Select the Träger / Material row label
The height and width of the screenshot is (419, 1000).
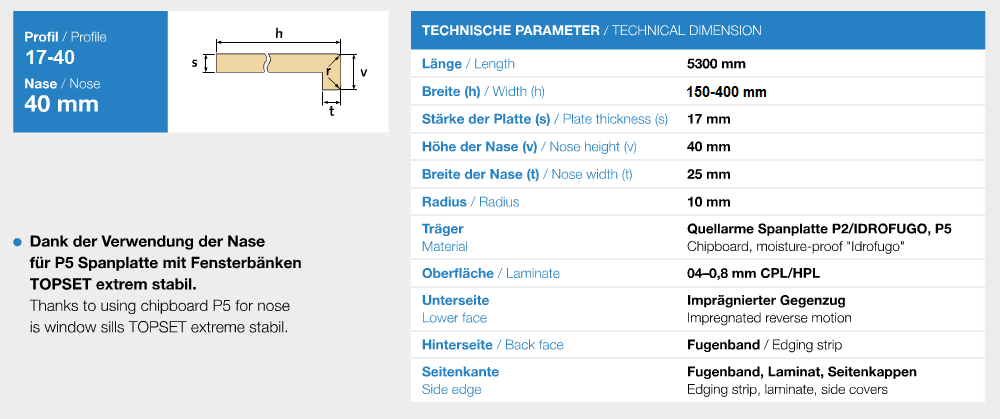point(445,237)
